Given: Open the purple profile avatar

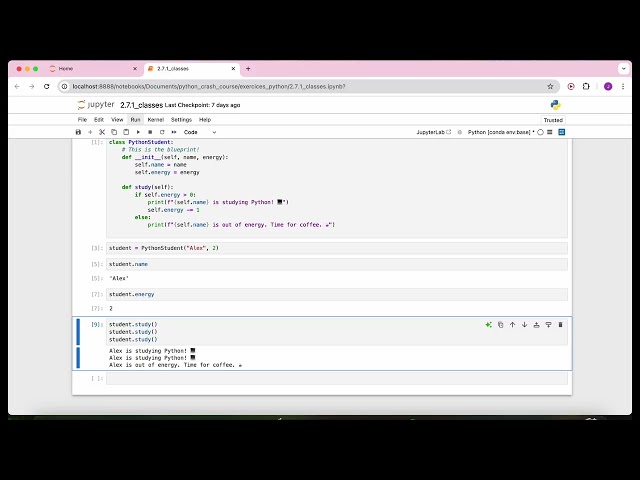Looking at the screenshot, I should [608, 87].
